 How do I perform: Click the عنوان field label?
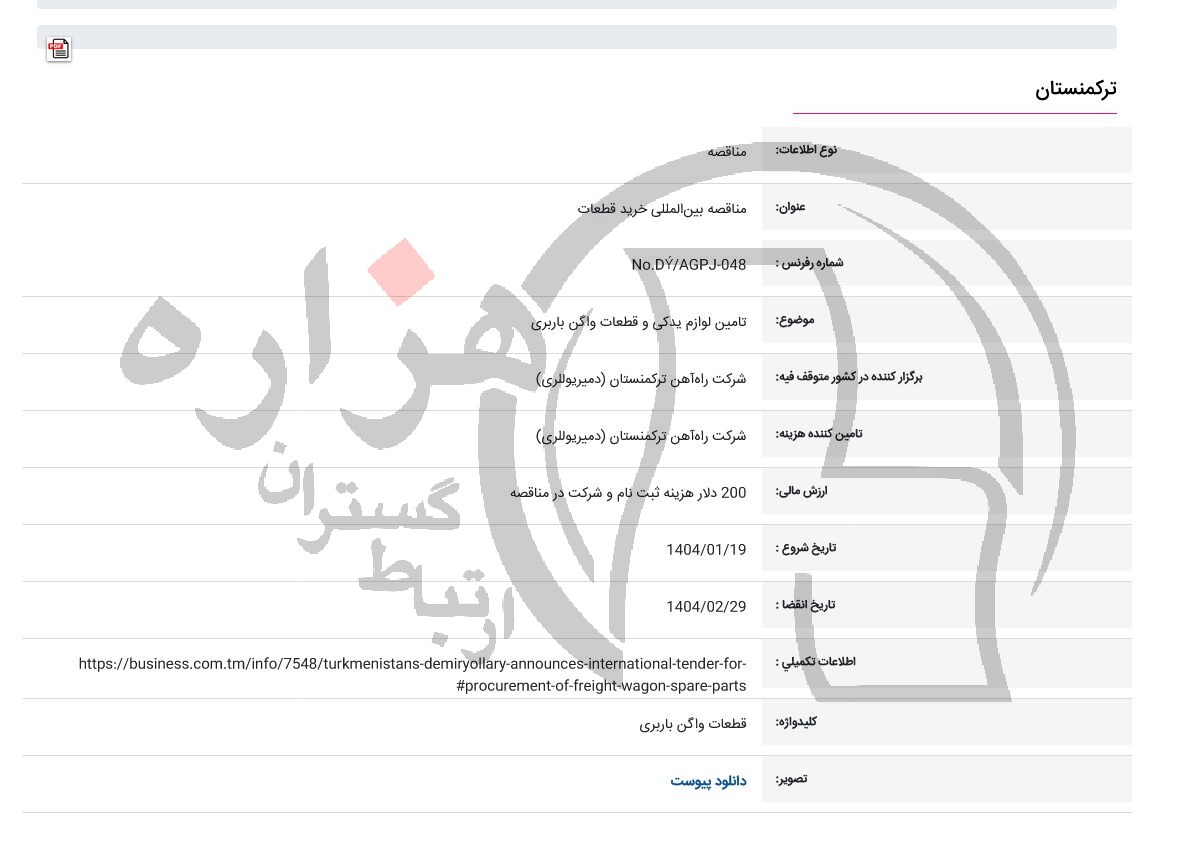(x=790, y=207)
